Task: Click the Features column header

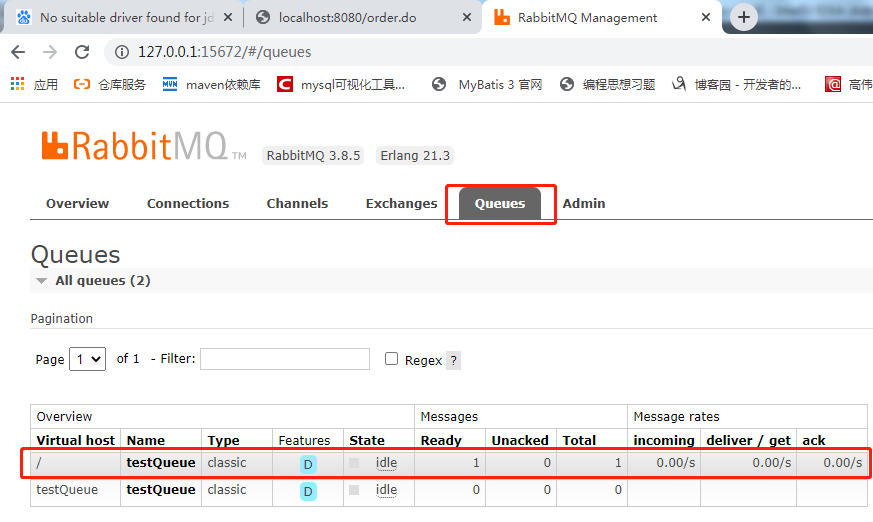Action: [x=304, y=441]
